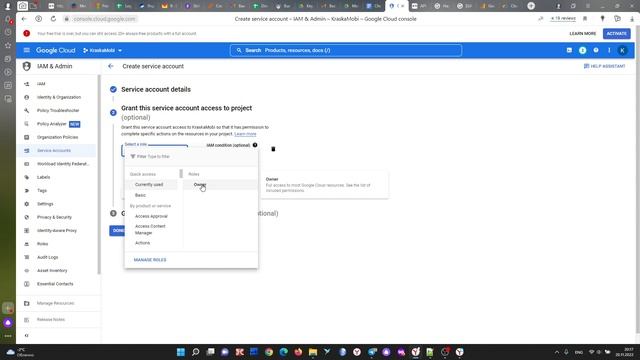
Task: Select the Access Context Manager category
Action: [151, 229]
